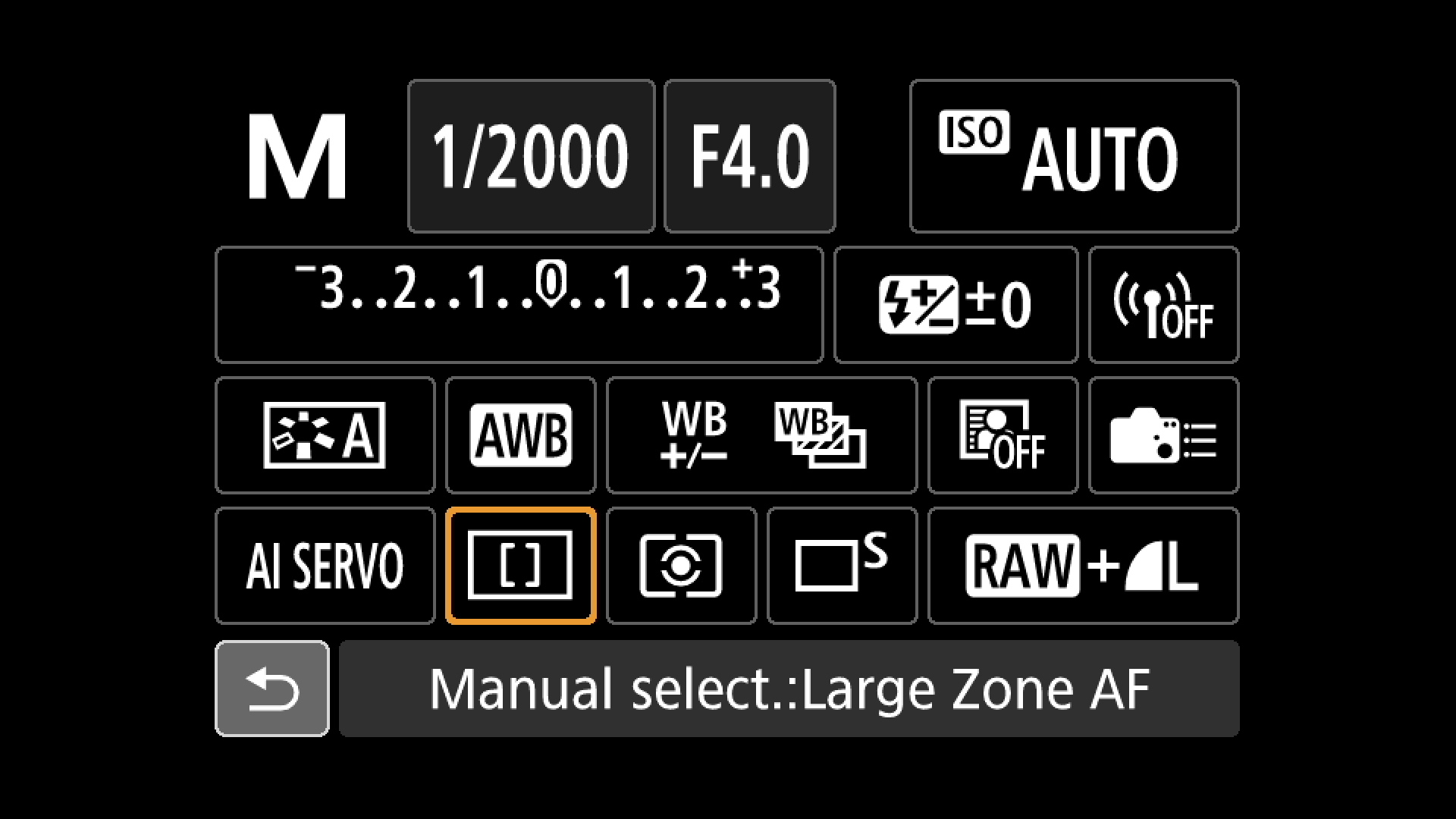Select the Auto Picture Style icon

pyautogui.click(x=325, y=435)
